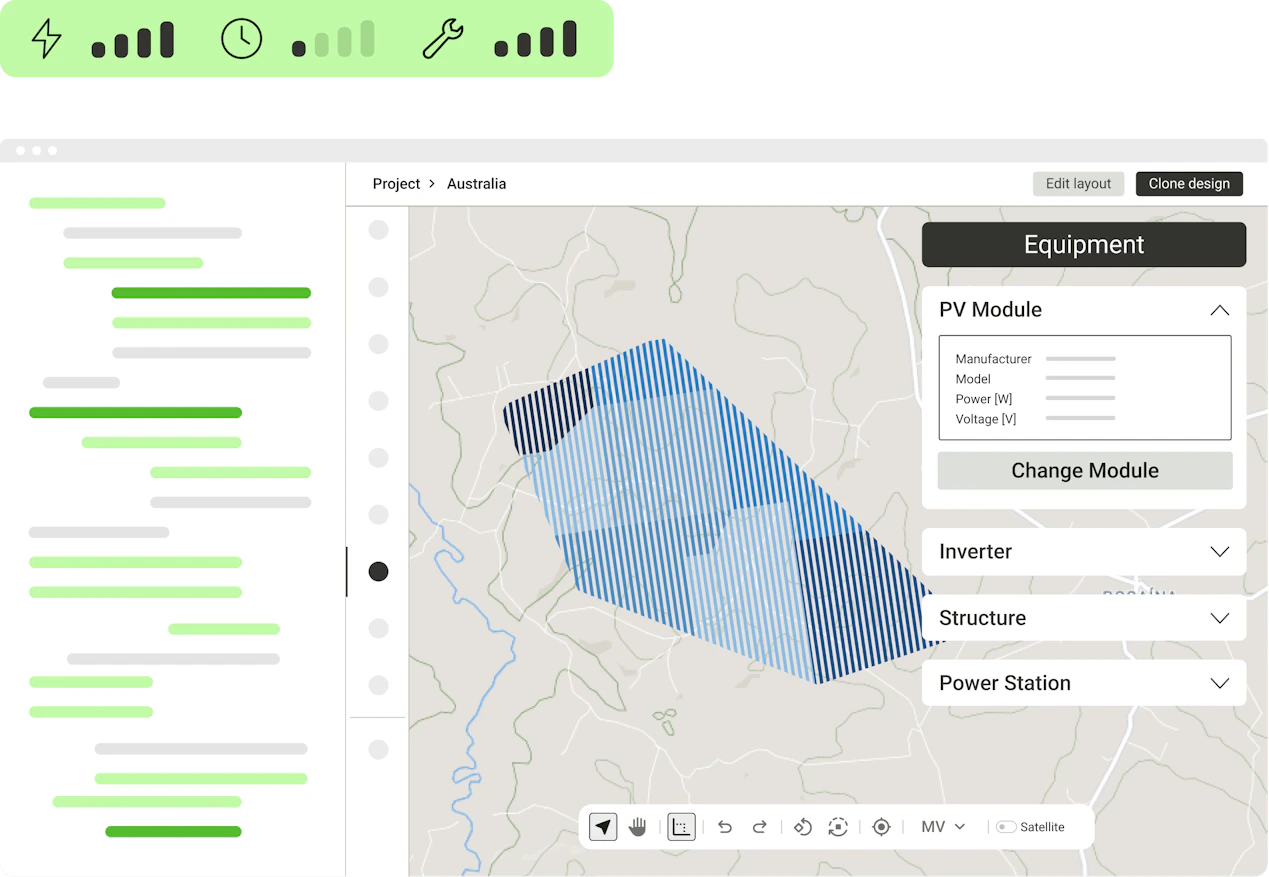The height and width of the screenshot is (877, 1269).
Task: Click the Edit layout button
Action: click(1078, 184)
